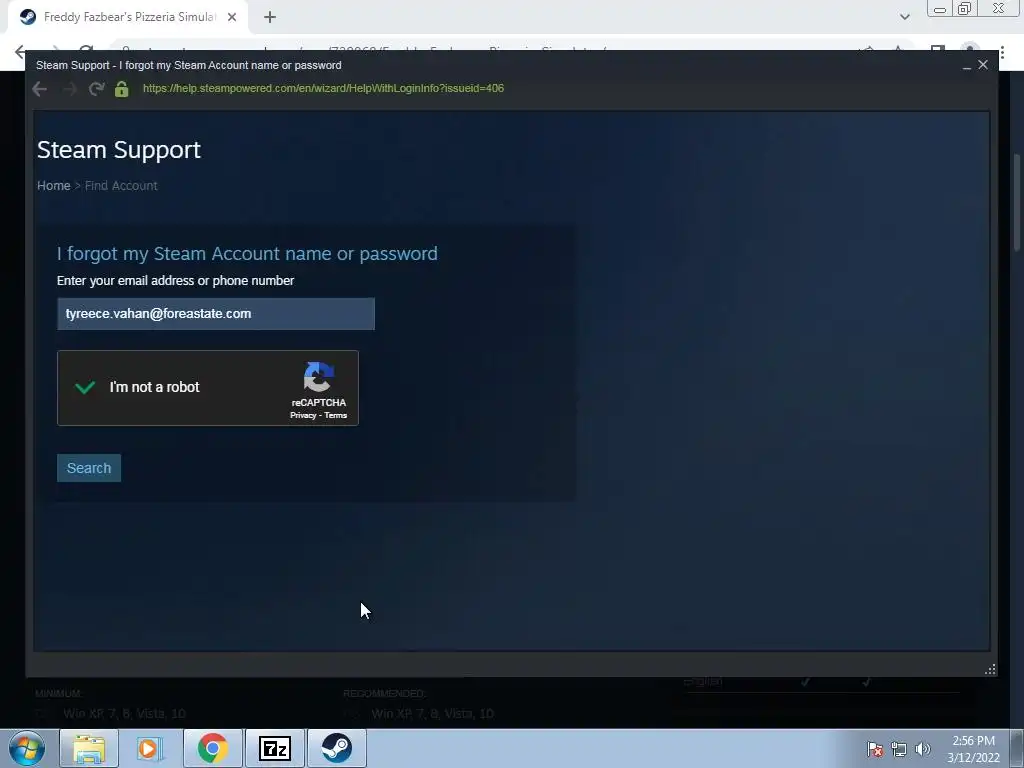
Task: Go forward in Steam Support window
Action: [69, 89]
